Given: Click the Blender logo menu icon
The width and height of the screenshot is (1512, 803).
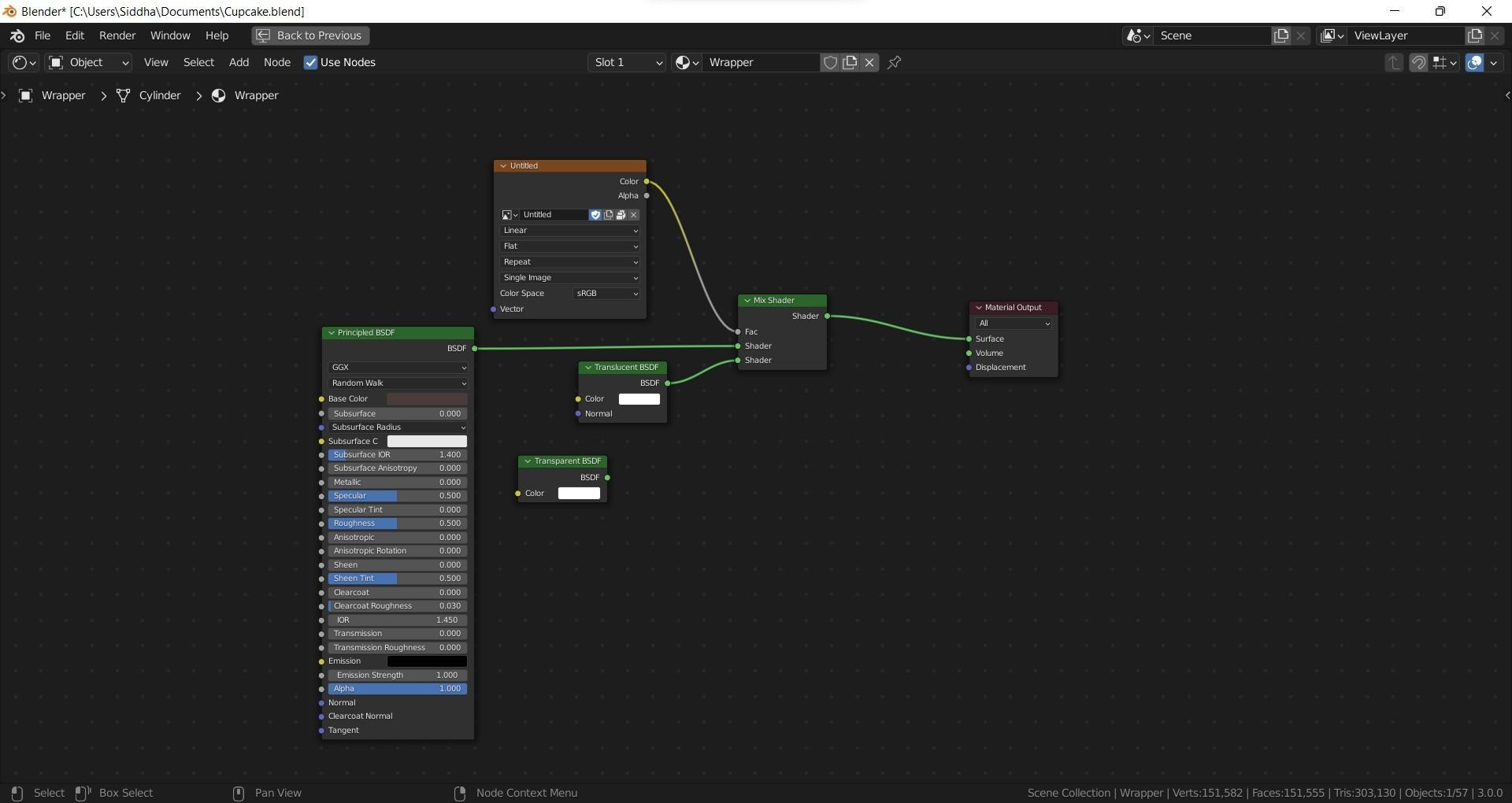Looking at the screenshot, I should (x=17, y=35).
